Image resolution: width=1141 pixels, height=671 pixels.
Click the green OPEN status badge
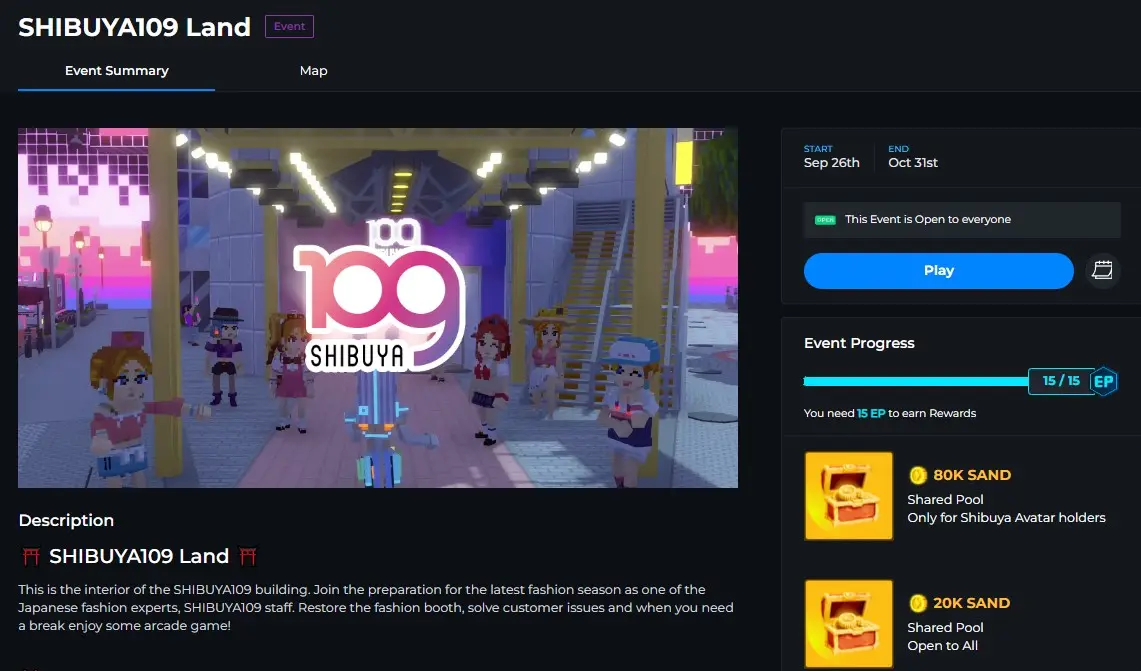[x=824, y=220]
